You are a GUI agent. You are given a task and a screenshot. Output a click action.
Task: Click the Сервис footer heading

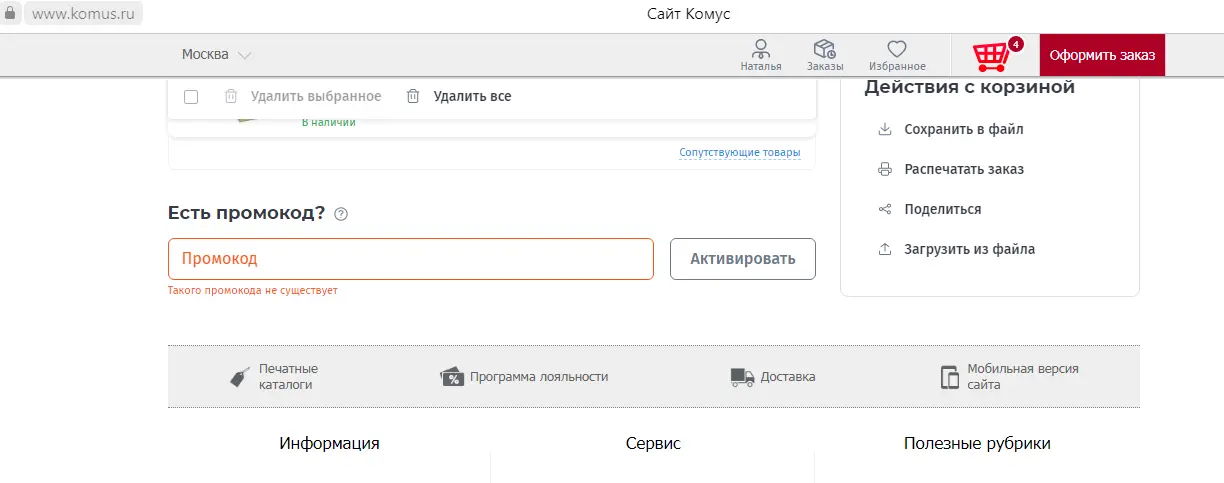tap(653, 443)
